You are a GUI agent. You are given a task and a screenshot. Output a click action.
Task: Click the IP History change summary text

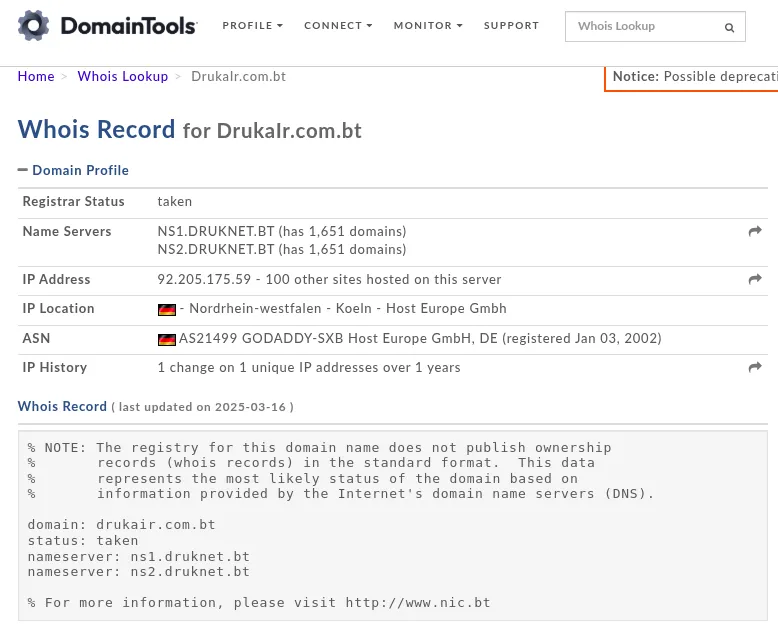point(309,368)
